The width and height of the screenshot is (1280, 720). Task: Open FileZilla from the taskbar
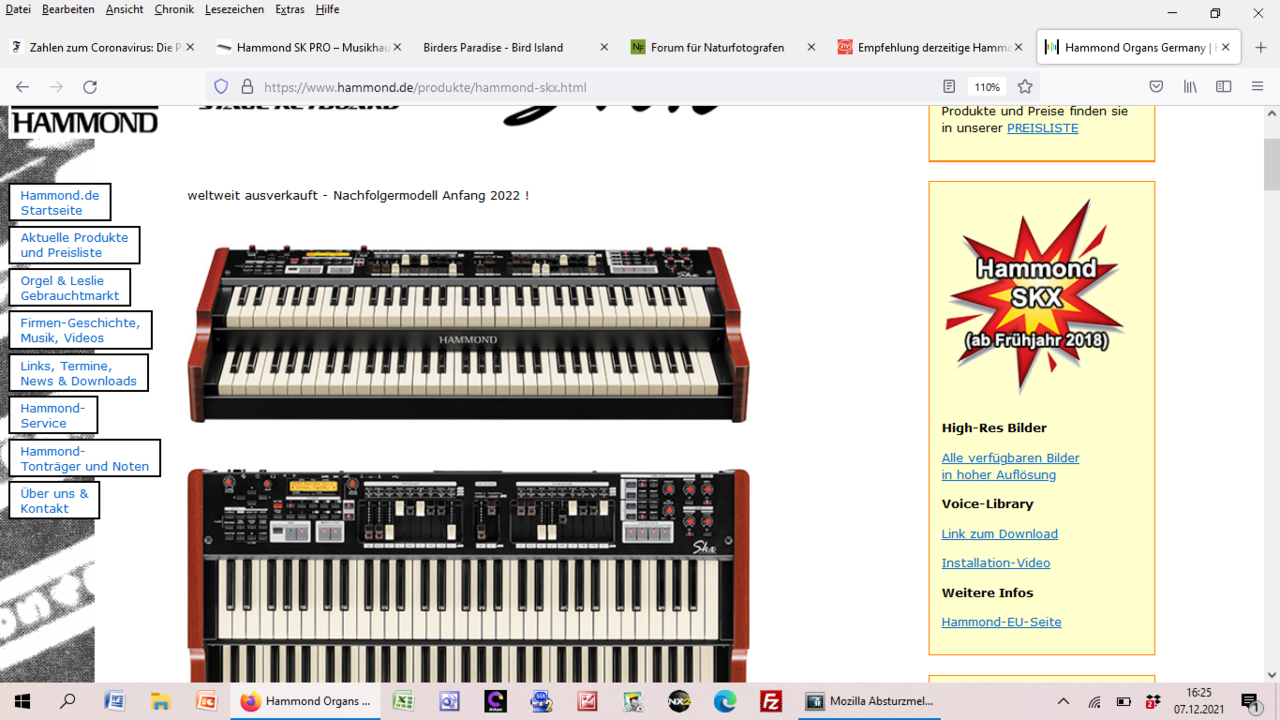coord(771,701)
